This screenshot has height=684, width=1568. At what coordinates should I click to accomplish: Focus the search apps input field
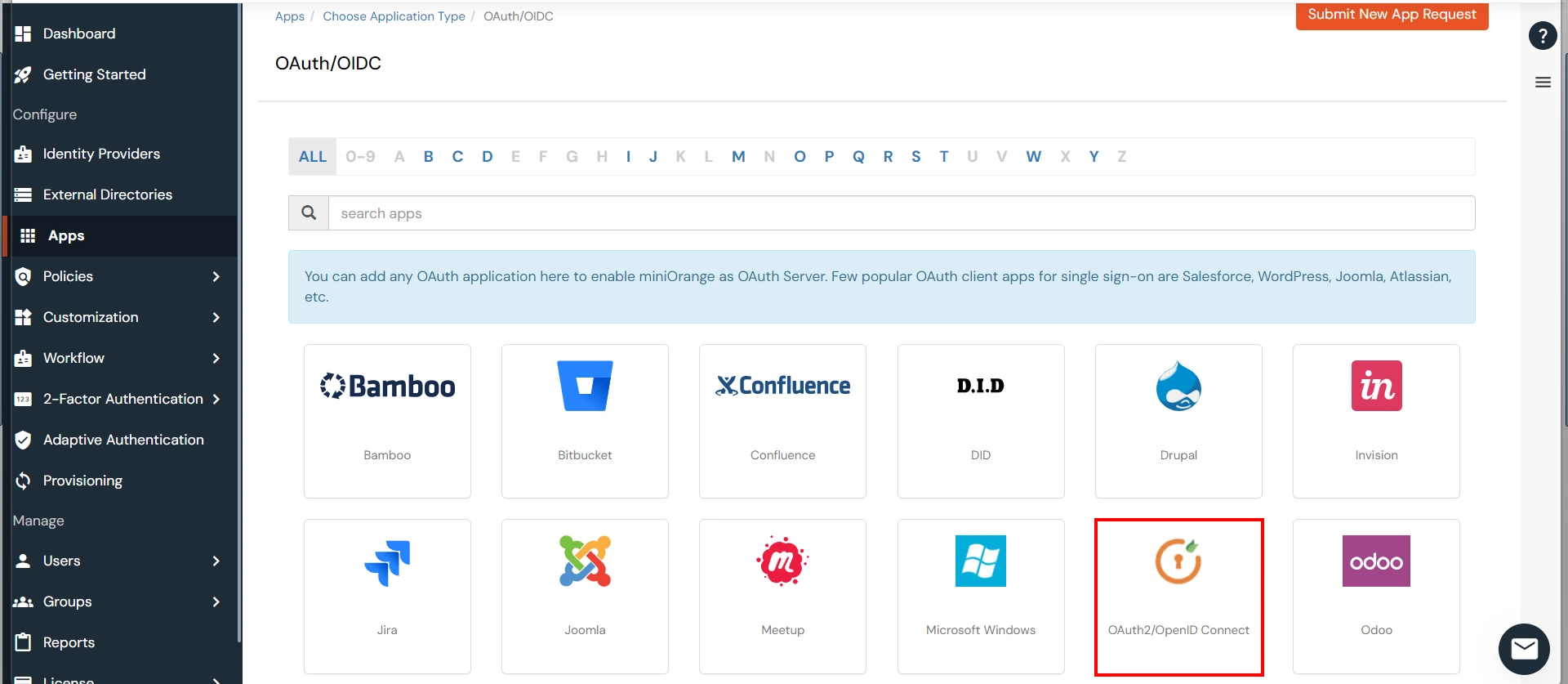[x=902, y=212]
